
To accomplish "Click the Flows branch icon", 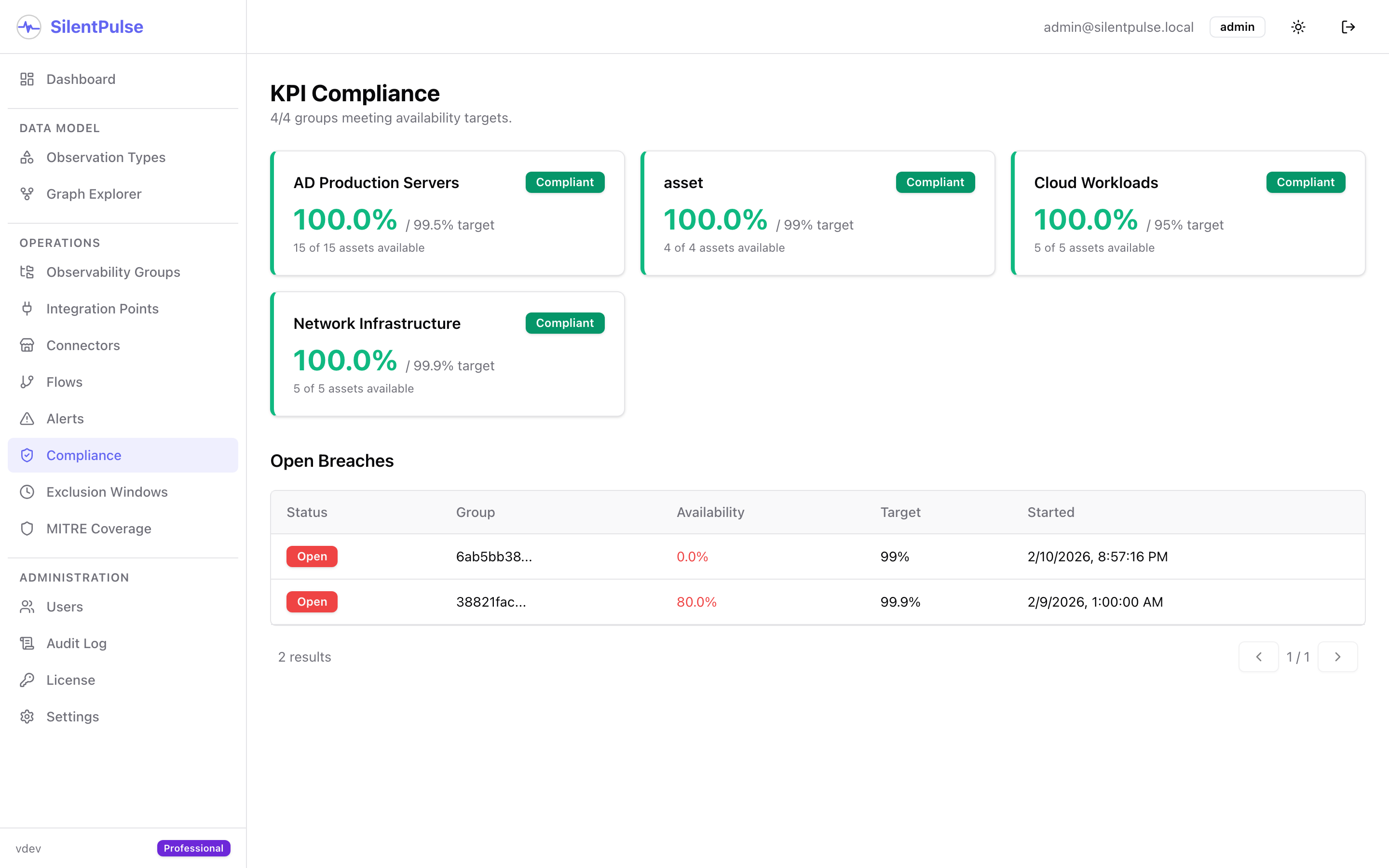I will (x=27, y=382).
